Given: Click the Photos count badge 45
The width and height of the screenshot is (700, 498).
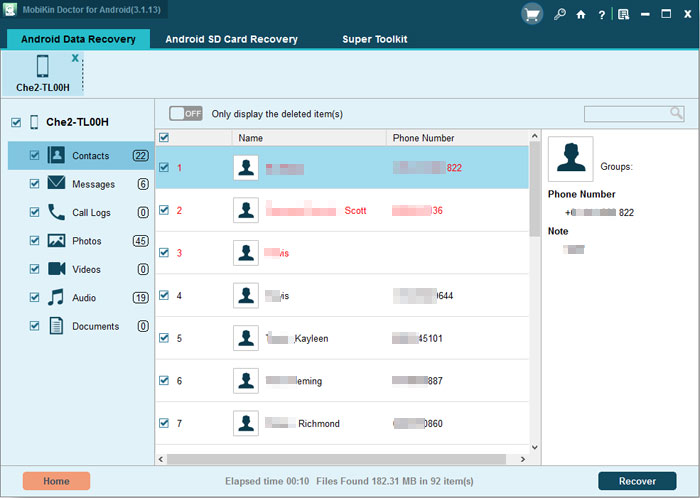Looking at the screenshot, I should tap(141, 241).
